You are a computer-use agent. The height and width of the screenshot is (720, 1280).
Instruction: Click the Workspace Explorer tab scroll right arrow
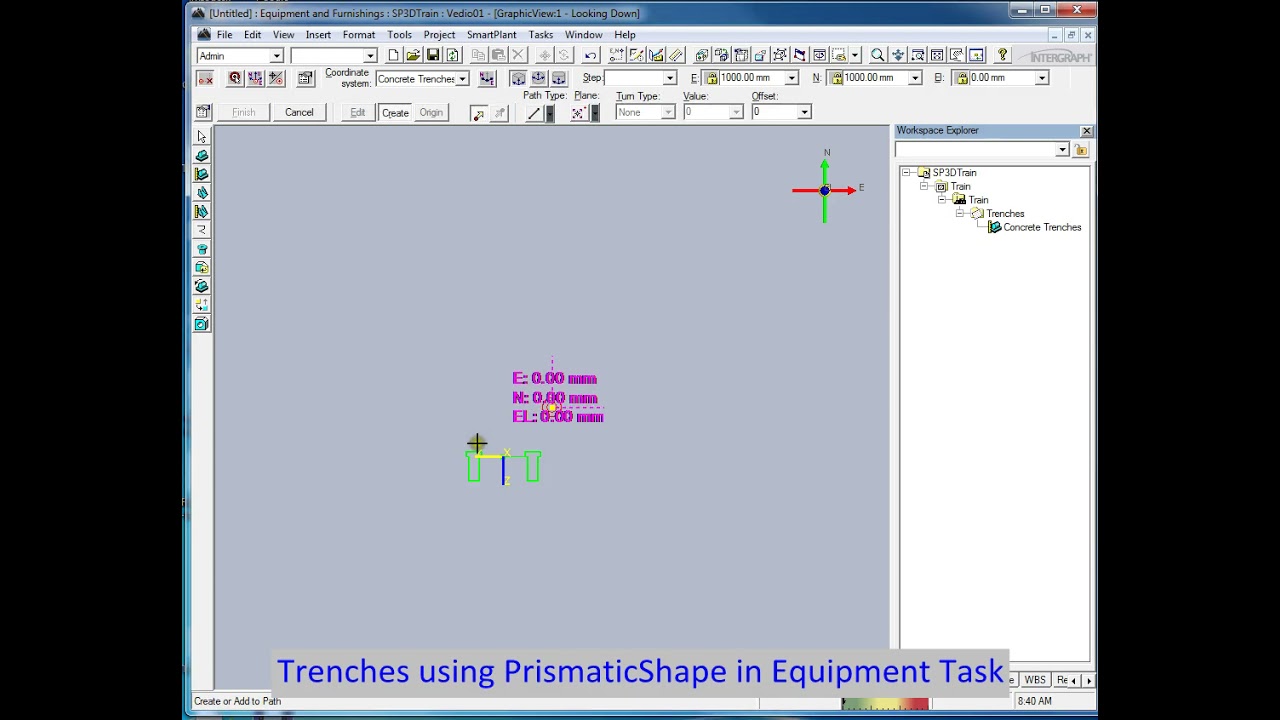(1088, 680)
